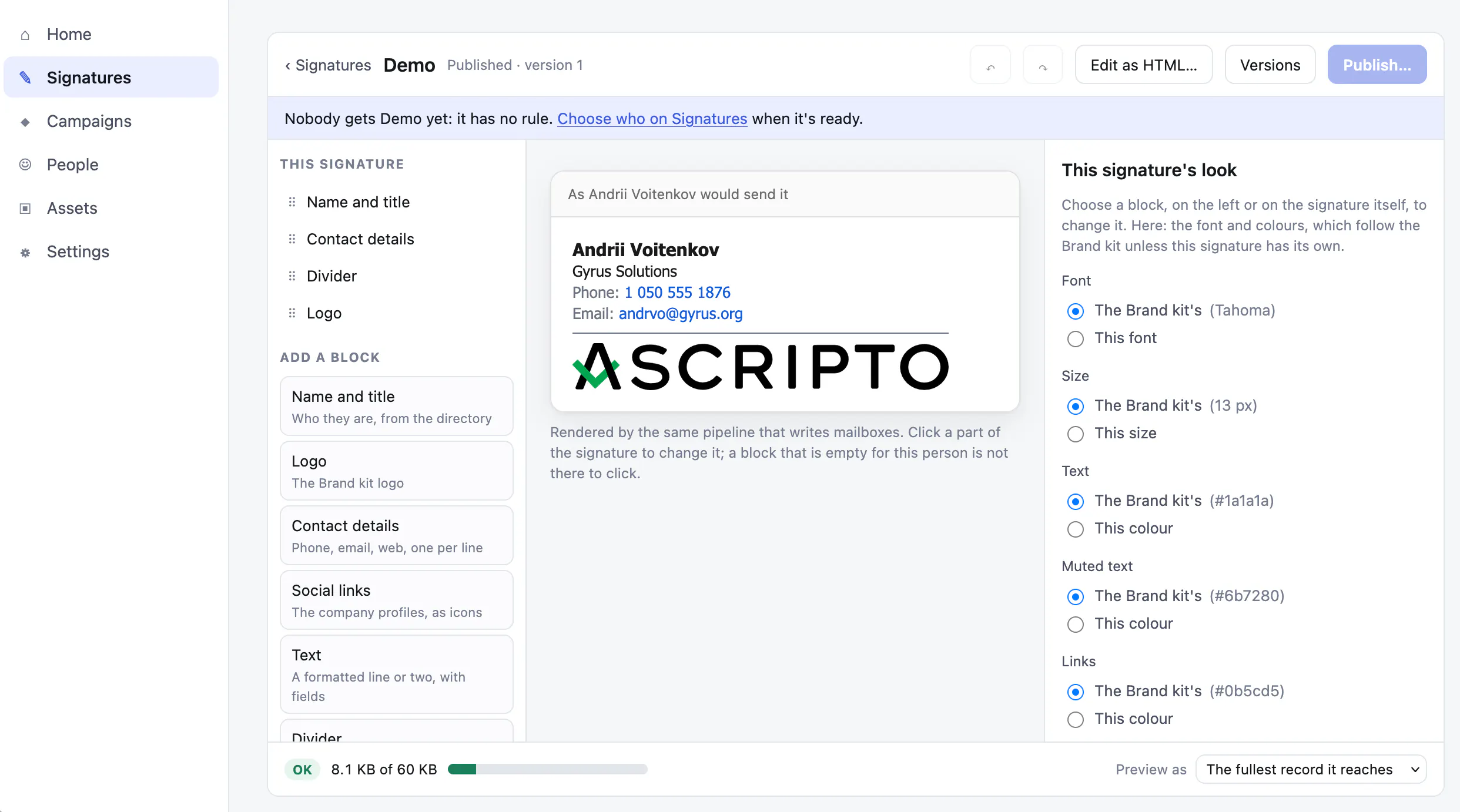Open the People section
Image resolution: width=1460 pixels, height=812 pixels.
pyautogui.click(x=111, y=165)
